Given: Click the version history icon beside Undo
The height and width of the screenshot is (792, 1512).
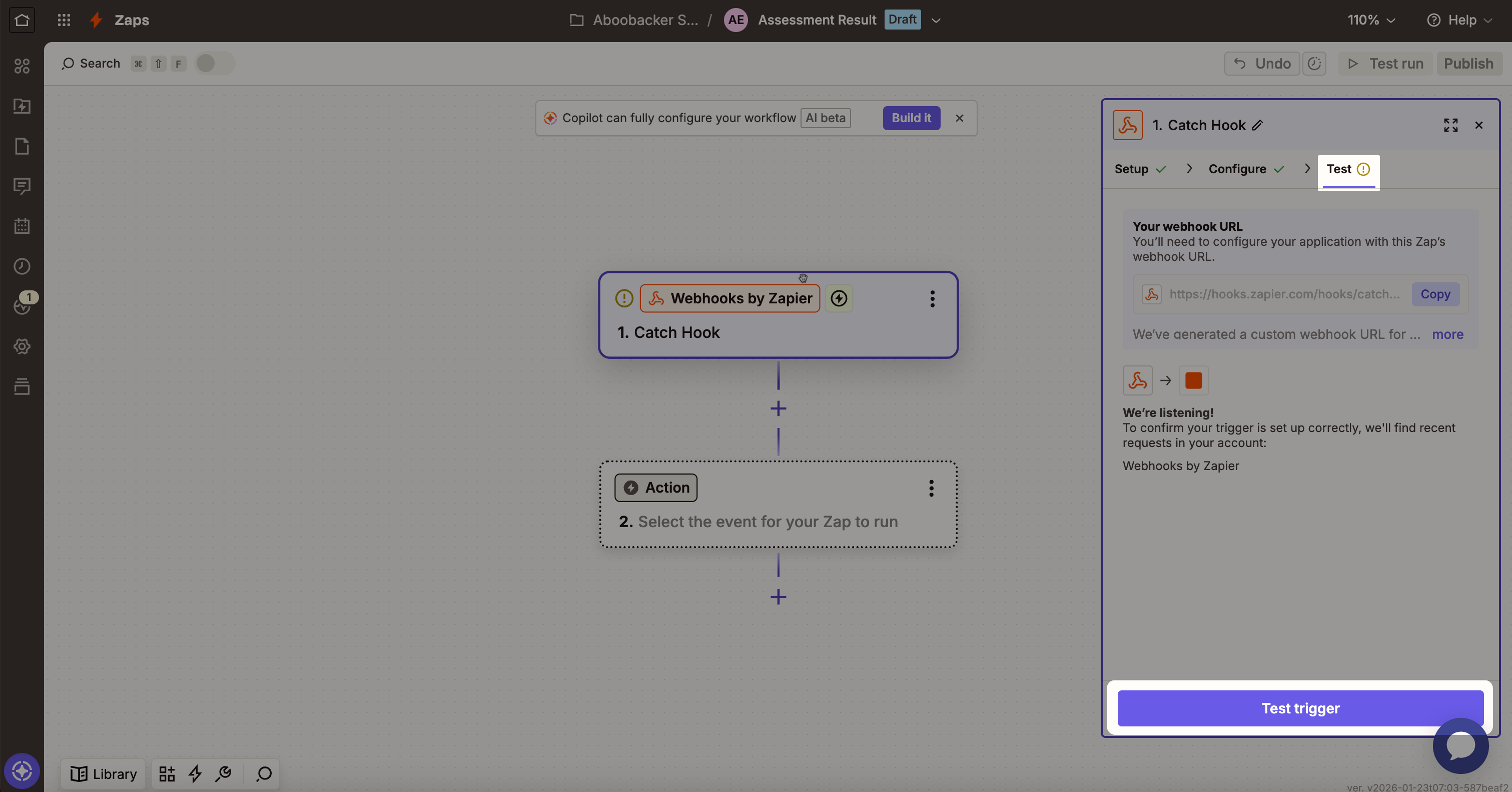Looking at the screenshot, I should click(1313, 64).
